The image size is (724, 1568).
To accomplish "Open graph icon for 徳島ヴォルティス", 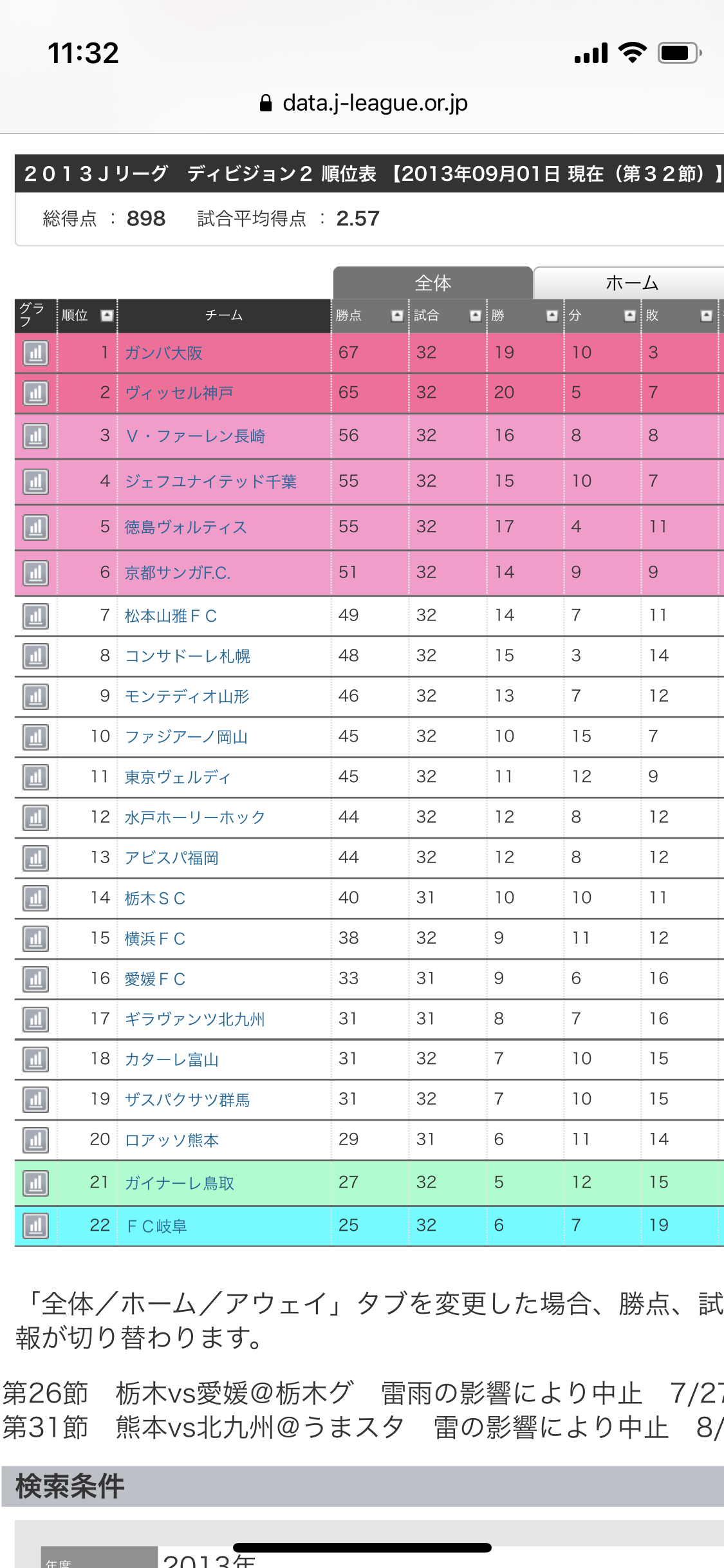I will click(x=35, y=527).
